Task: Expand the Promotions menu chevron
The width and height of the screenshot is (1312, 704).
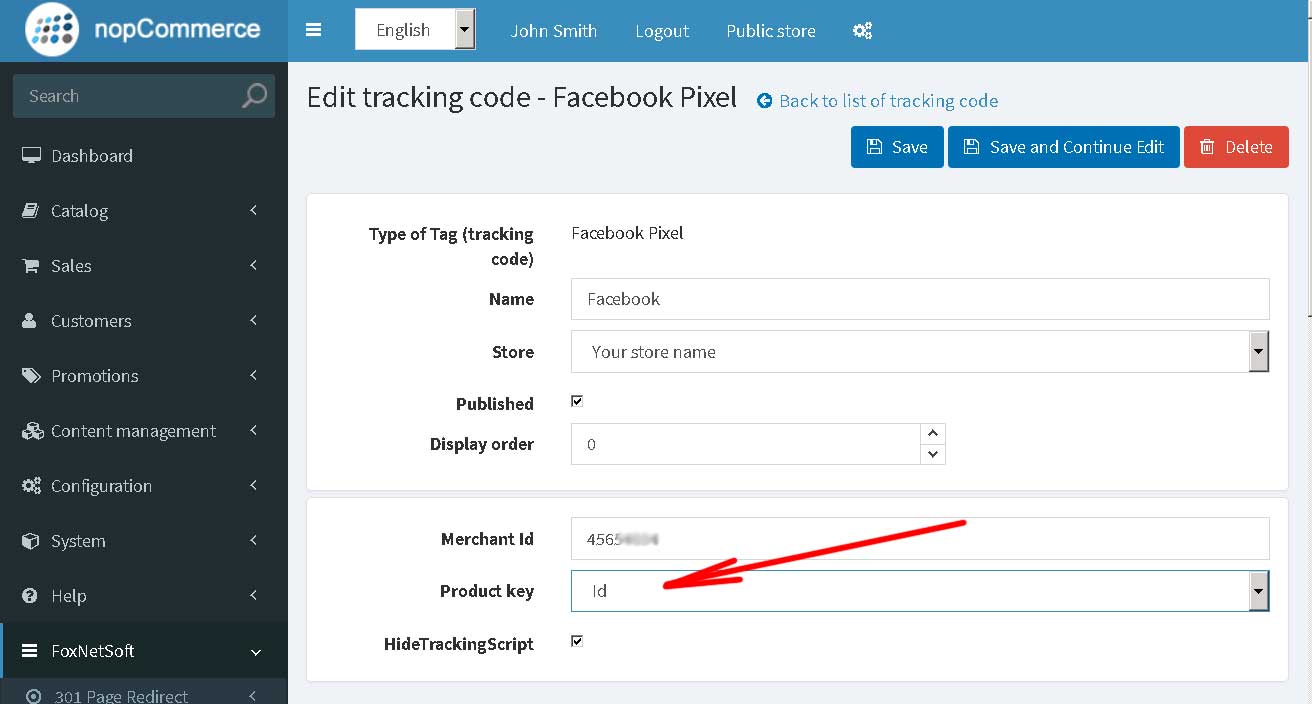Action: coord(254,375)
